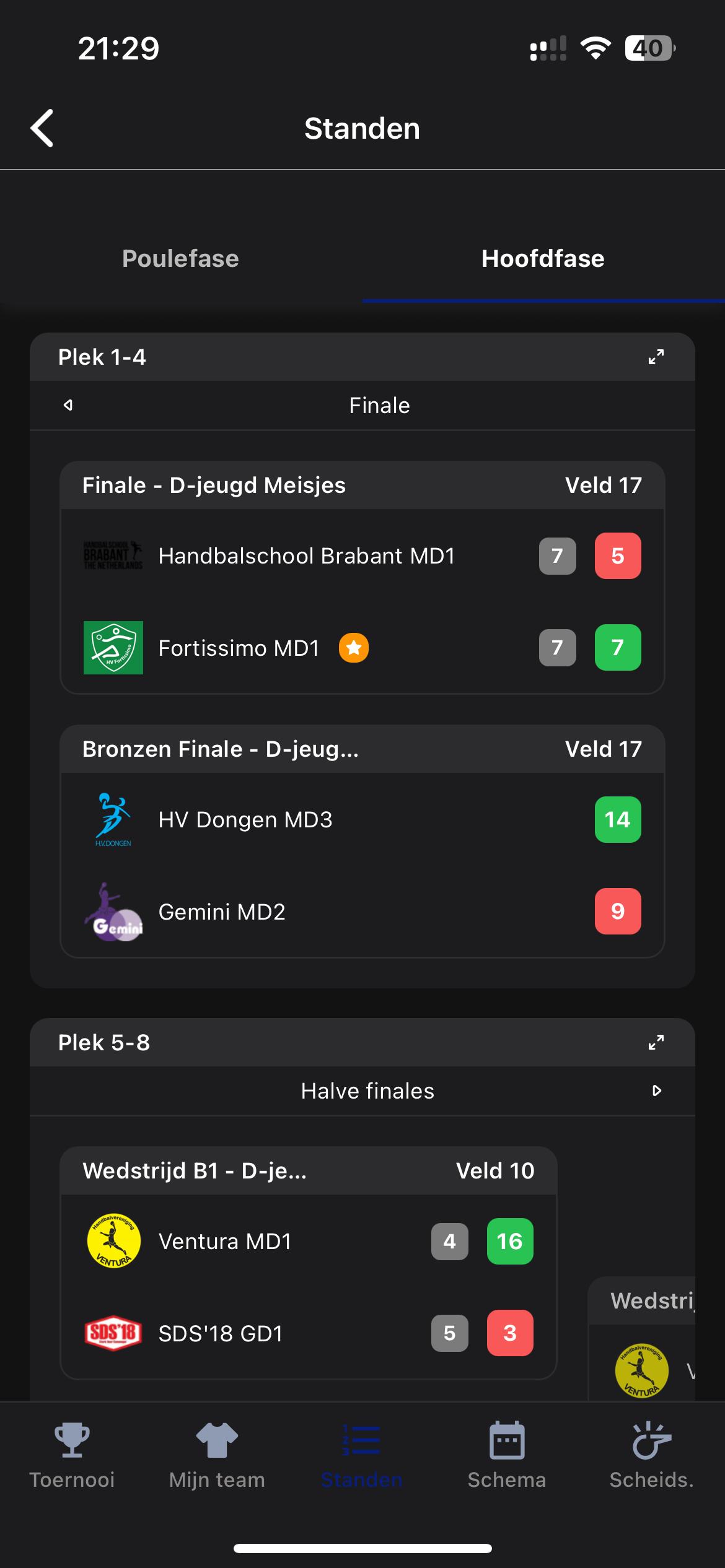
Task: Go to next round after Halve finales
Action: (657, 1091)
